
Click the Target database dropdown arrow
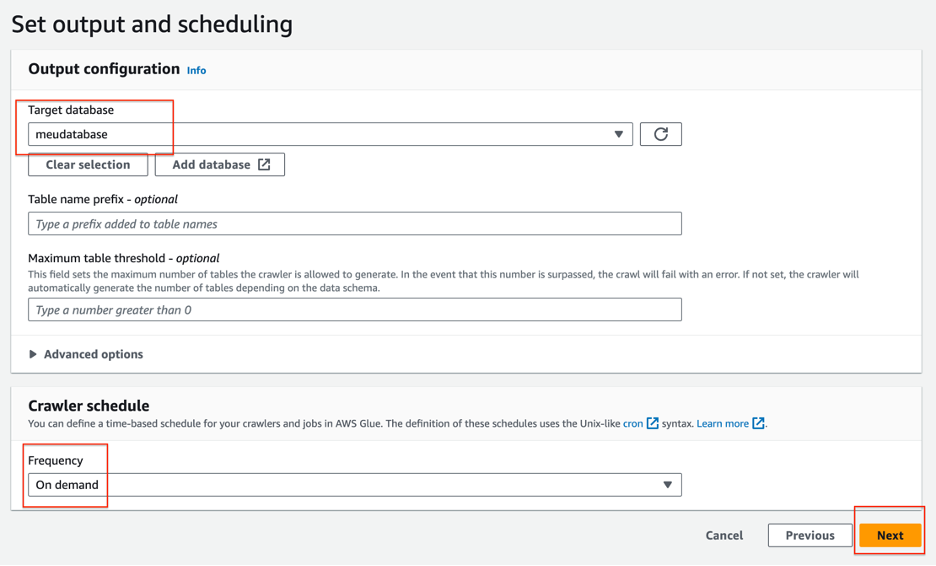[619, 134]
